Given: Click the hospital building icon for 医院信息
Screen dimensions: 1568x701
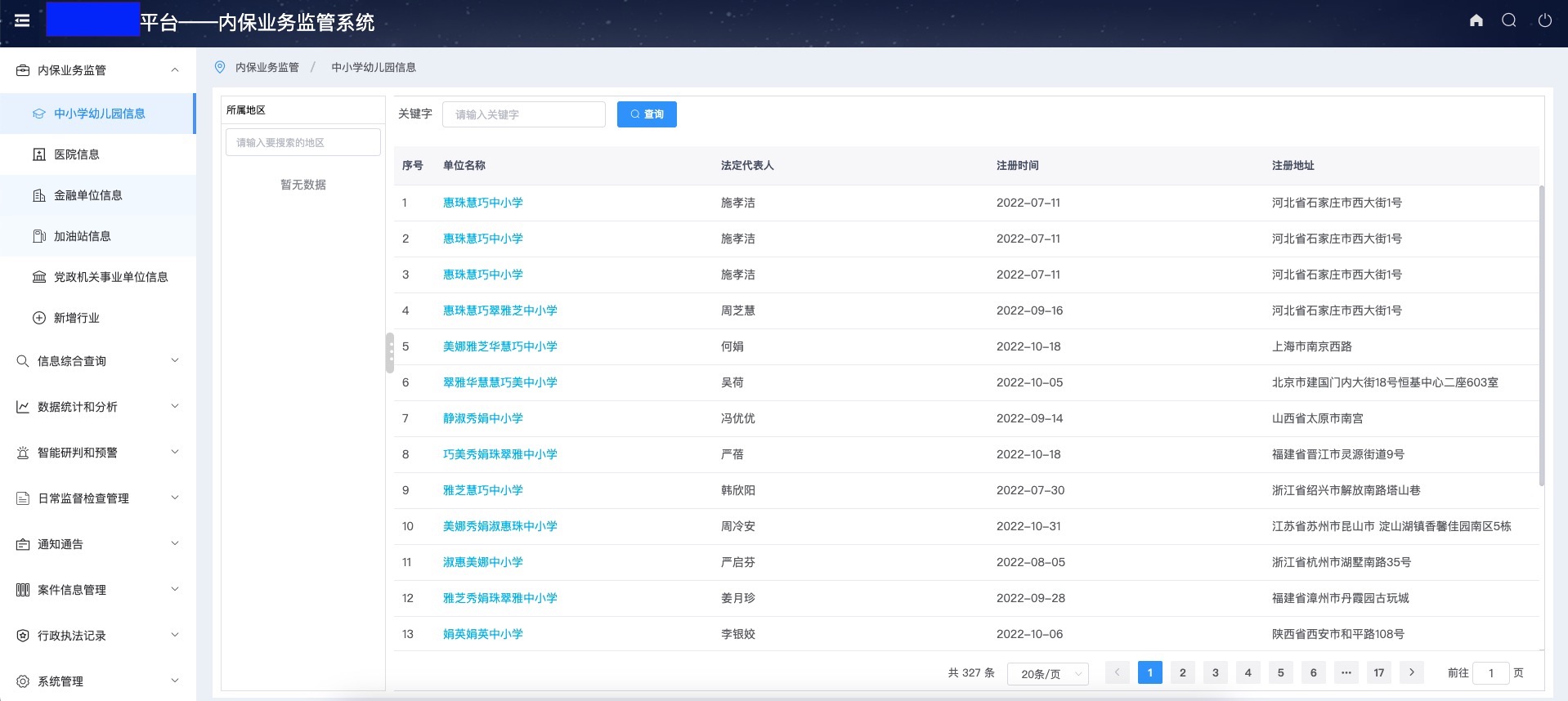Looking at the screenshot, I should coord(39,154).
